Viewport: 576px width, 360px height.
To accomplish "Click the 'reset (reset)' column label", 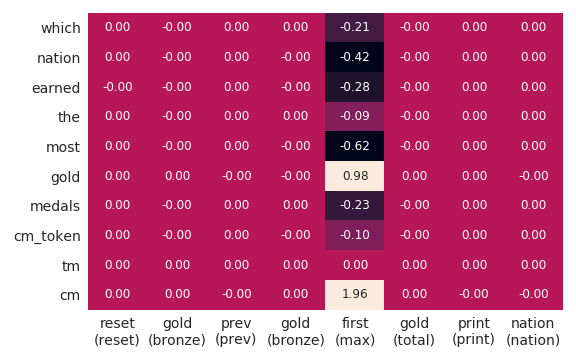I will coord(117,331).
